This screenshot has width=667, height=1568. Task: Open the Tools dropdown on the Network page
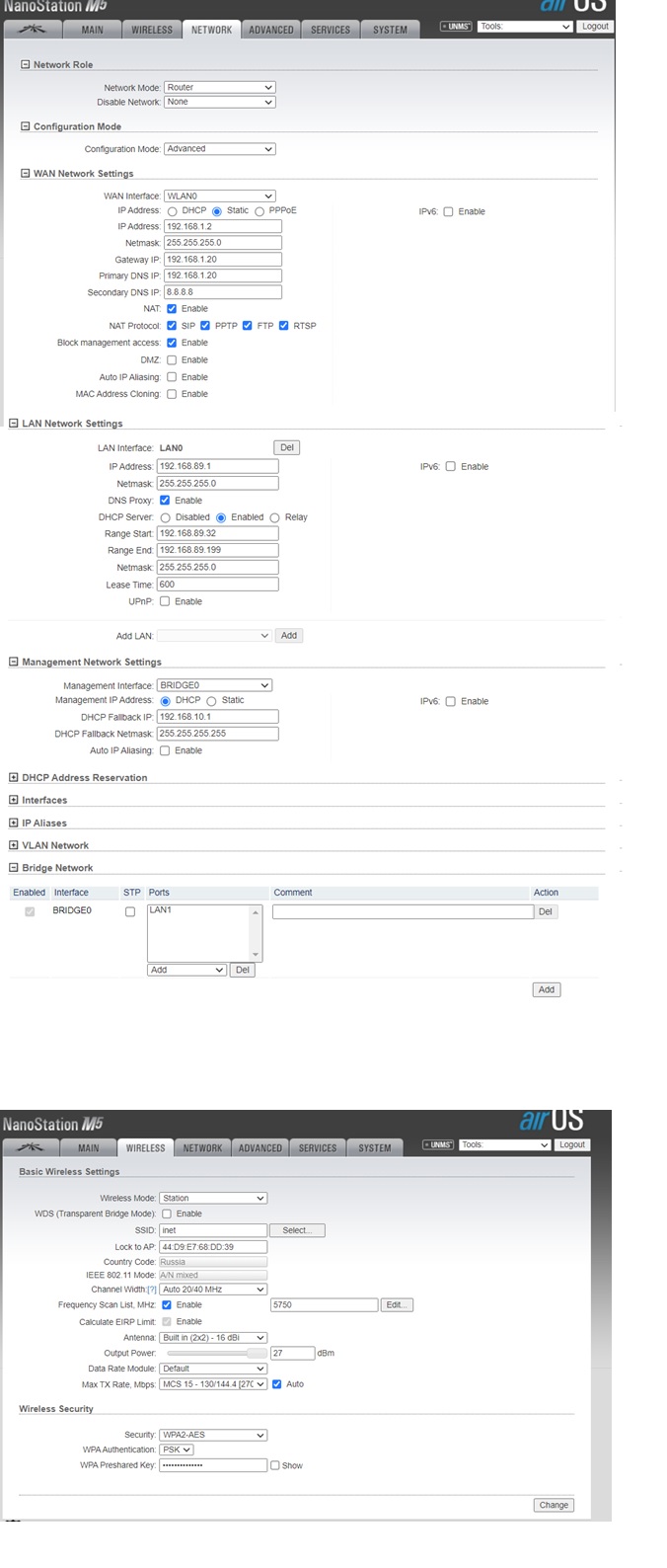click(526, 27)
